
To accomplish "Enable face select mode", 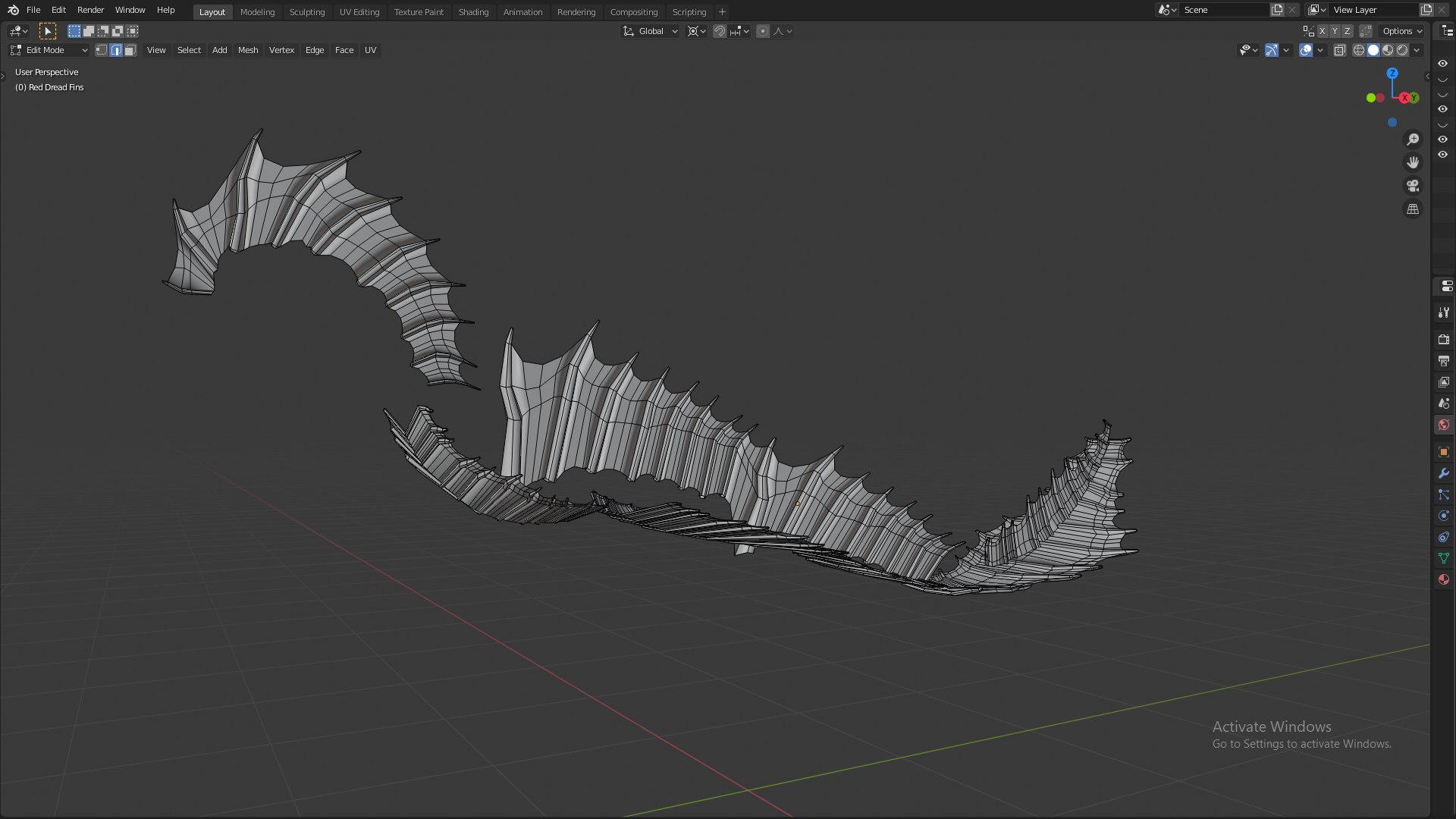I will click(x=130, y=50).
